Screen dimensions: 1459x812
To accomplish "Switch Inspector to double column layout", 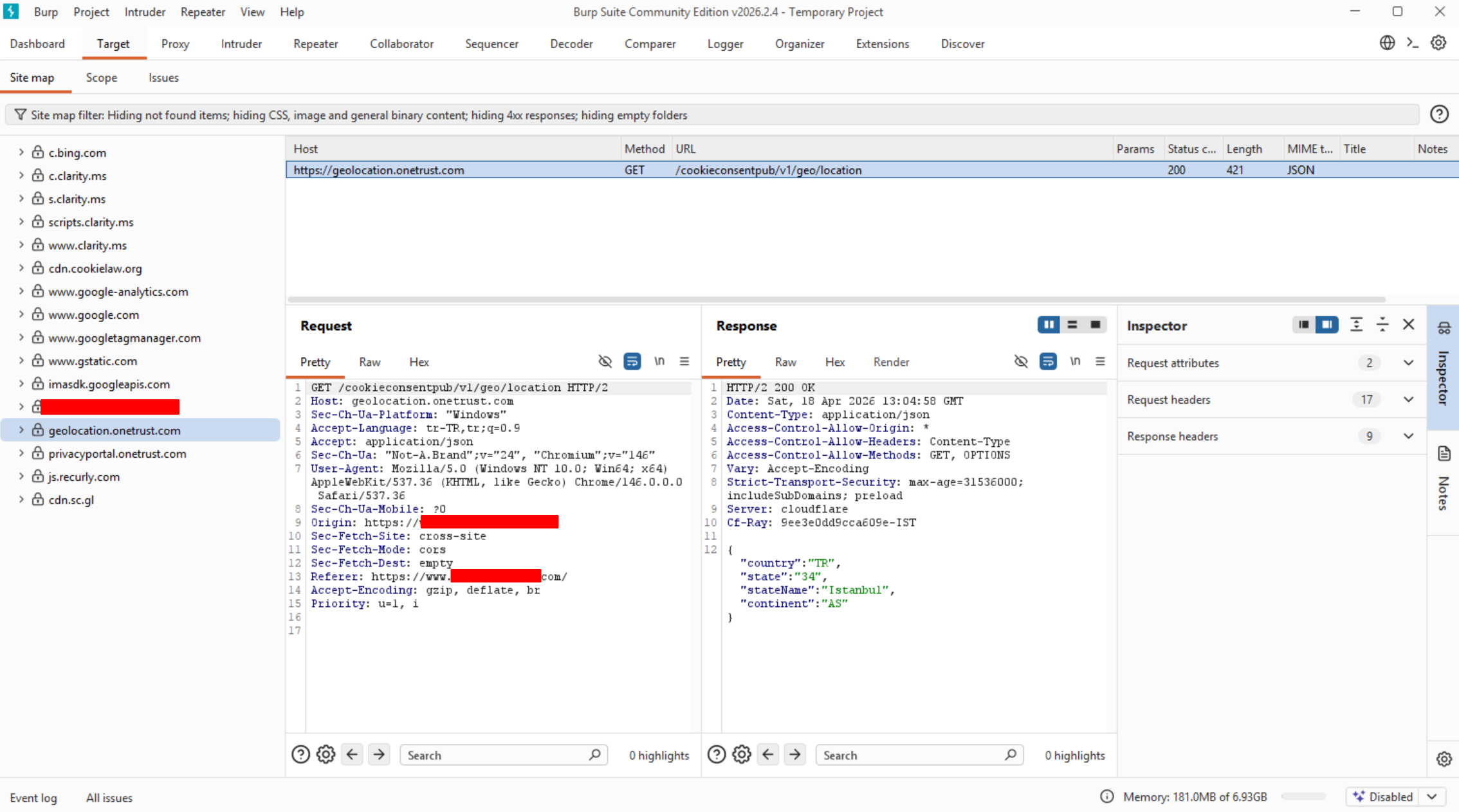I will (1327, 325).
